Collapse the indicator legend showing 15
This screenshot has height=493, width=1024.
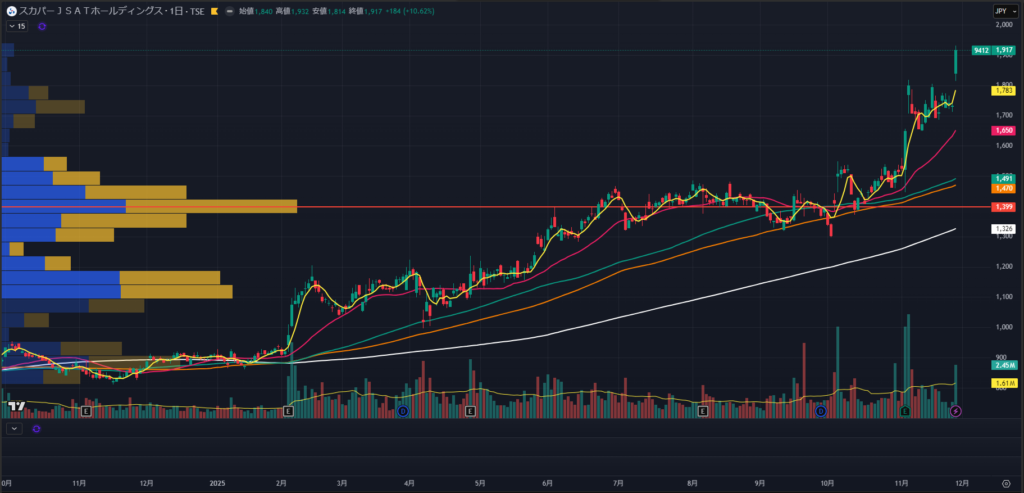coord(11,27)
